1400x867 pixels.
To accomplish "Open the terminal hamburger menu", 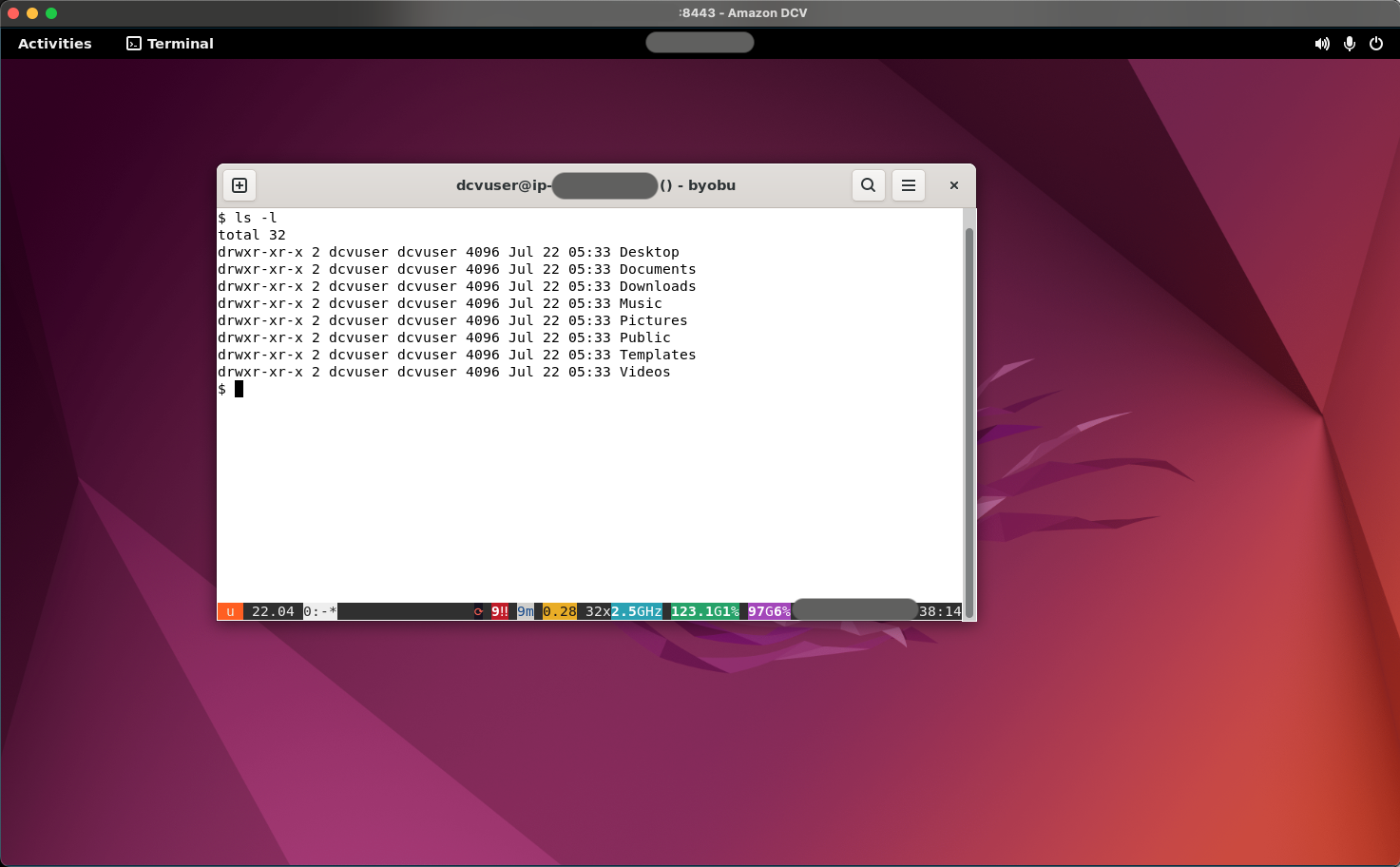I will [x=909, y=185].
